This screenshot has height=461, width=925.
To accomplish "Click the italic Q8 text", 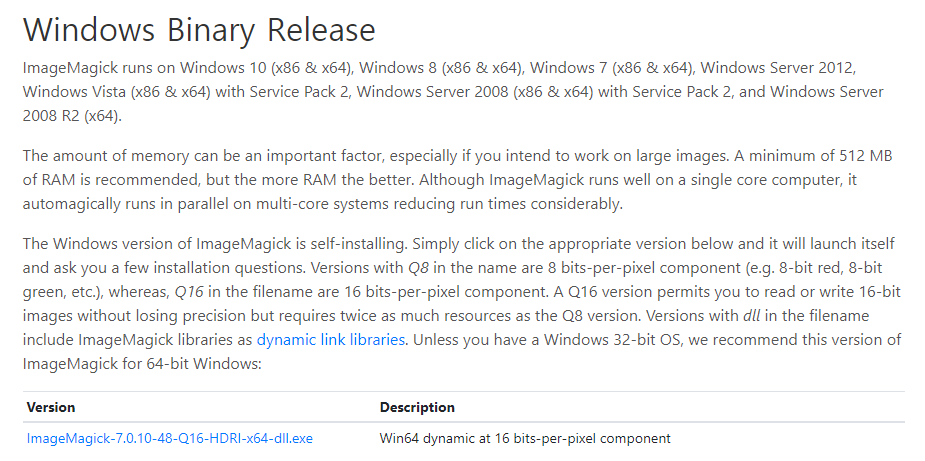I will (419, 268).
